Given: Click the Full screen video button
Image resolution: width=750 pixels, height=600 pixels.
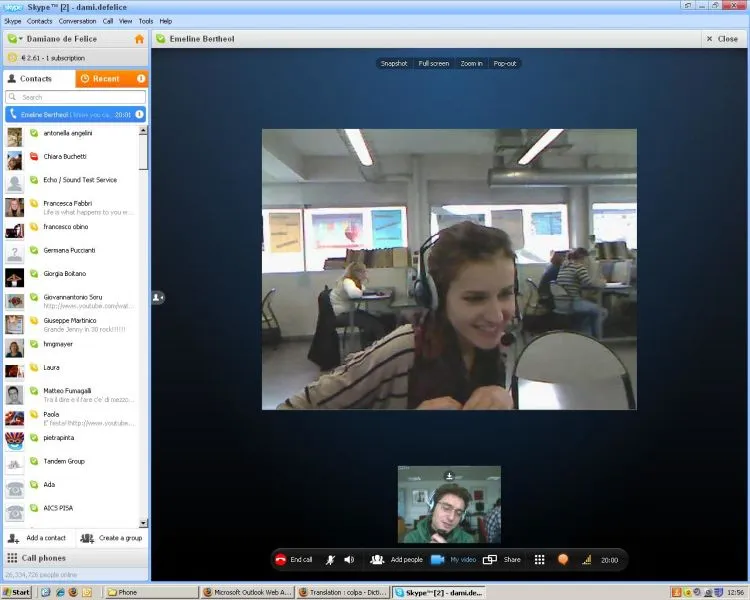Looking at the screenshot, I should [433, 63].
